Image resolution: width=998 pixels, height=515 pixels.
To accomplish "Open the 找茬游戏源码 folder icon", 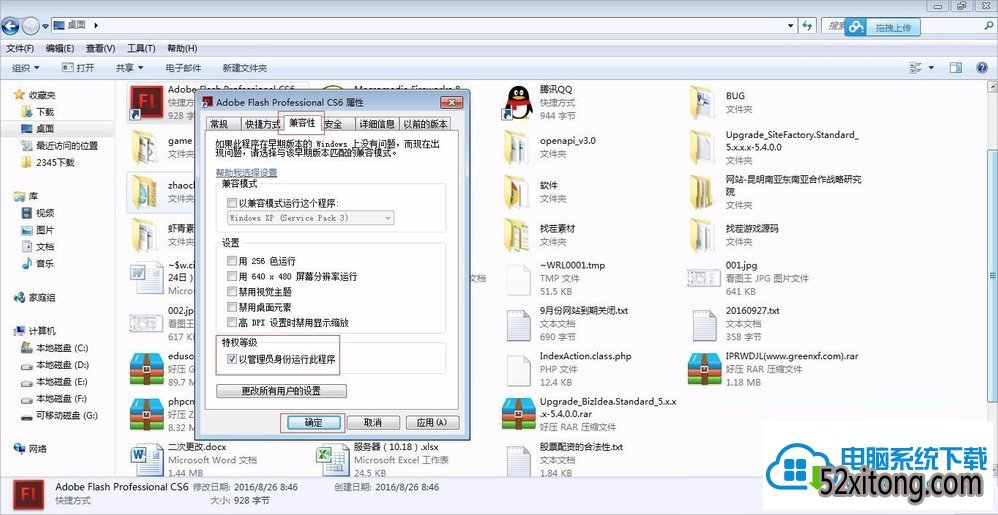I will click(704, 235).
